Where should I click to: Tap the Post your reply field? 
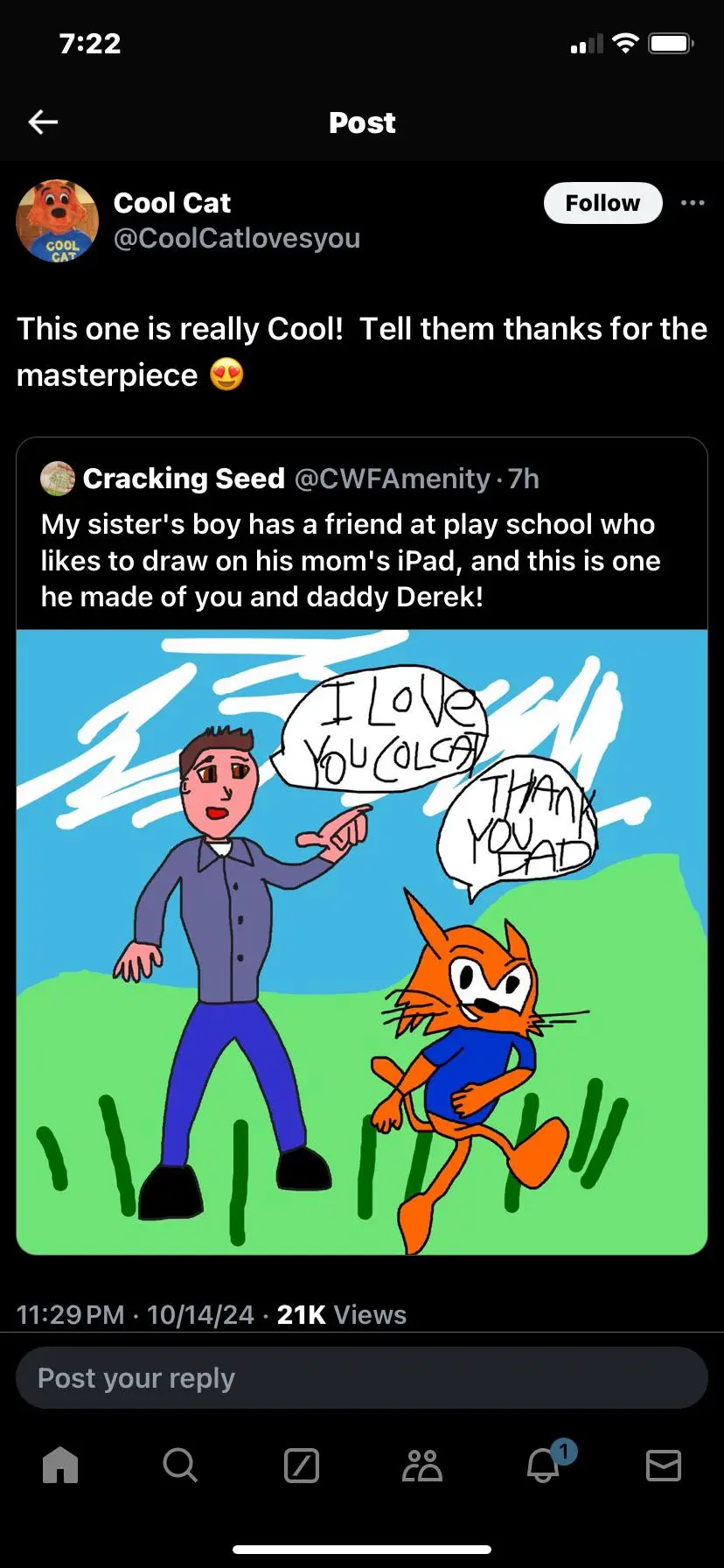click(x=362, y=1378)
